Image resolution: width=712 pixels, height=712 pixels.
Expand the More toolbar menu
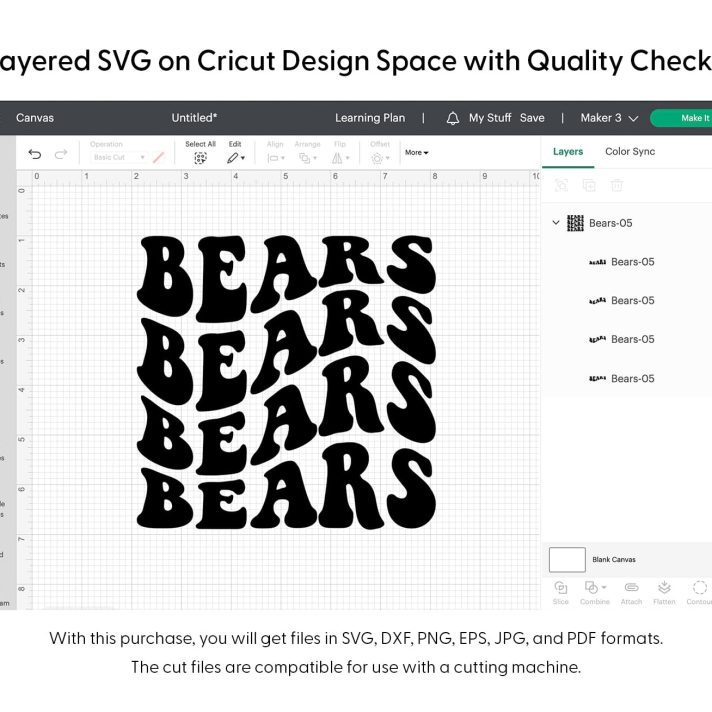416,153
